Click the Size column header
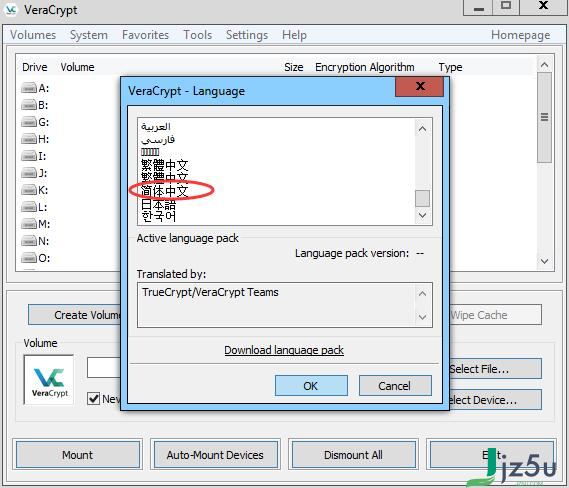This screenshot has width=569, height=488. [294, 67]
